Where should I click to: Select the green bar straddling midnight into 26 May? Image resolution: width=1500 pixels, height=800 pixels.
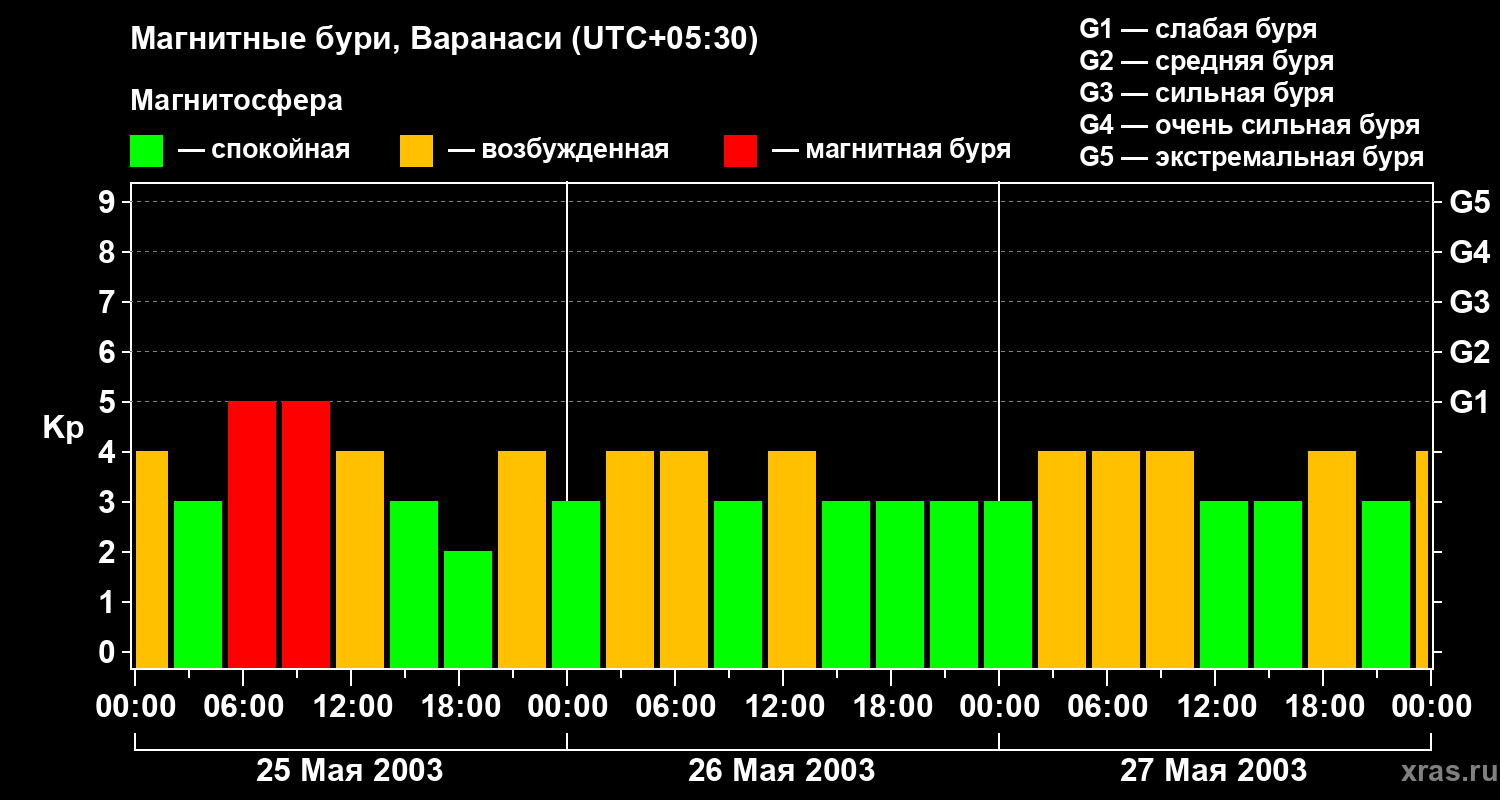576,584
